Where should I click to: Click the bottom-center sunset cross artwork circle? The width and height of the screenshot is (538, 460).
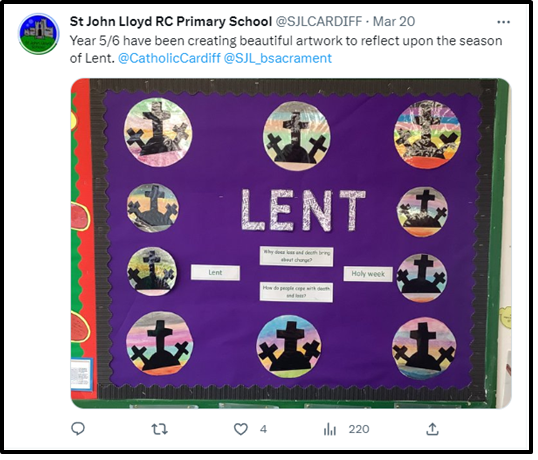point(289,346)
